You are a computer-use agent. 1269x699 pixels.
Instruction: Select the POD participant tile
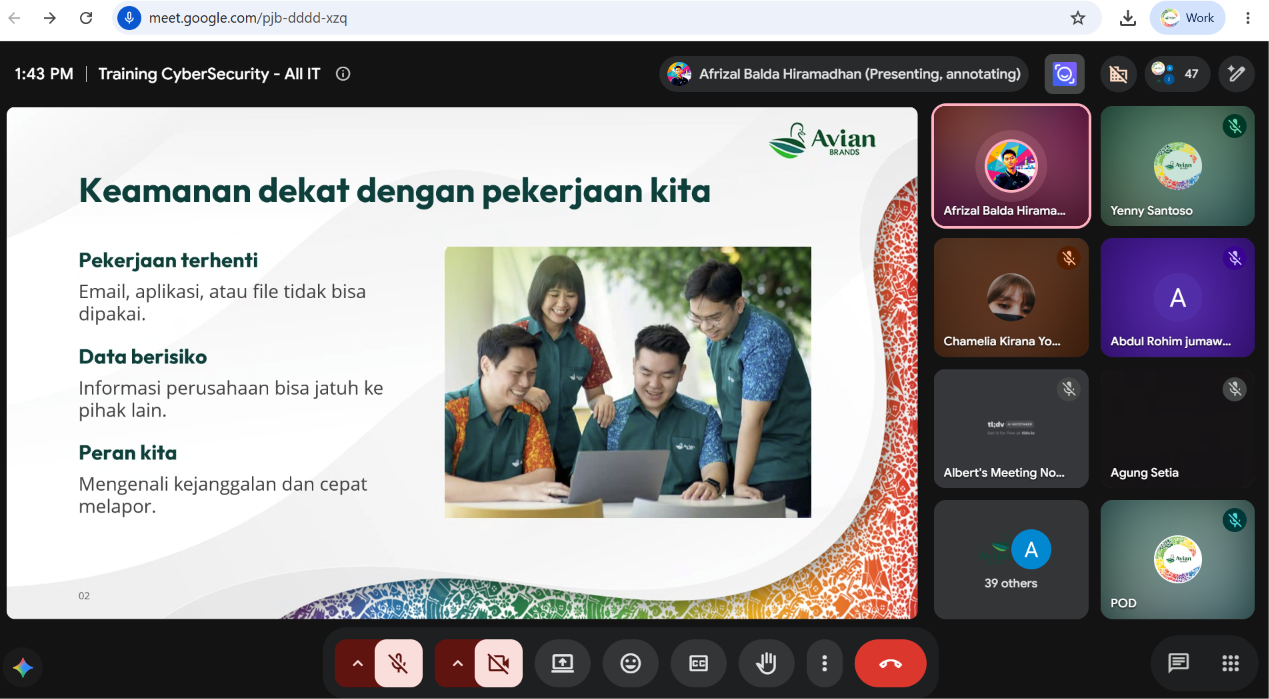1177,559
